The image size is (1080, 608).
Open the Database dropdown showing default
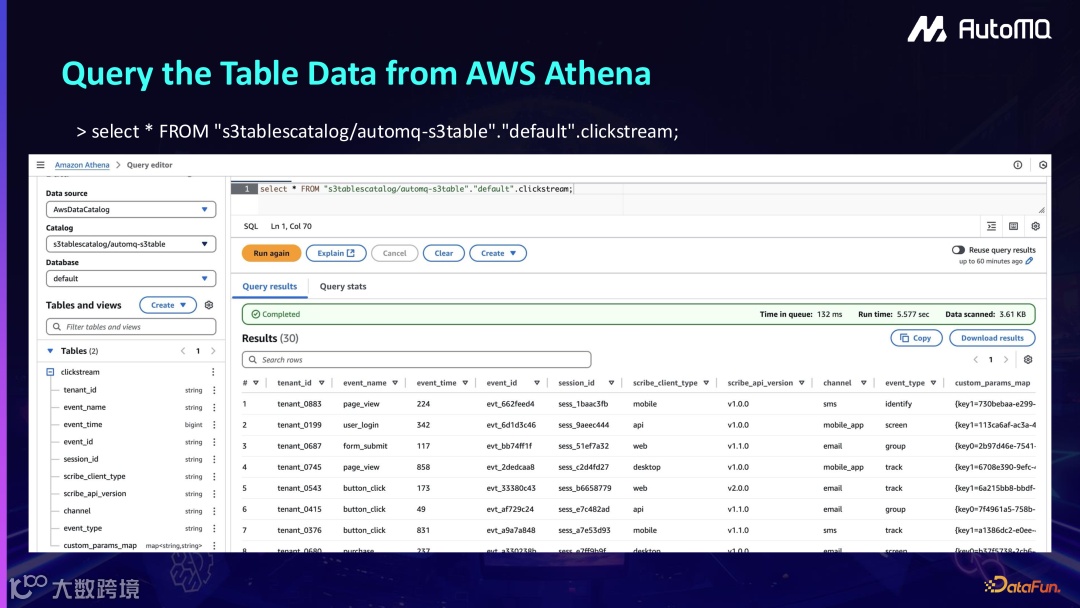(131, 279)
